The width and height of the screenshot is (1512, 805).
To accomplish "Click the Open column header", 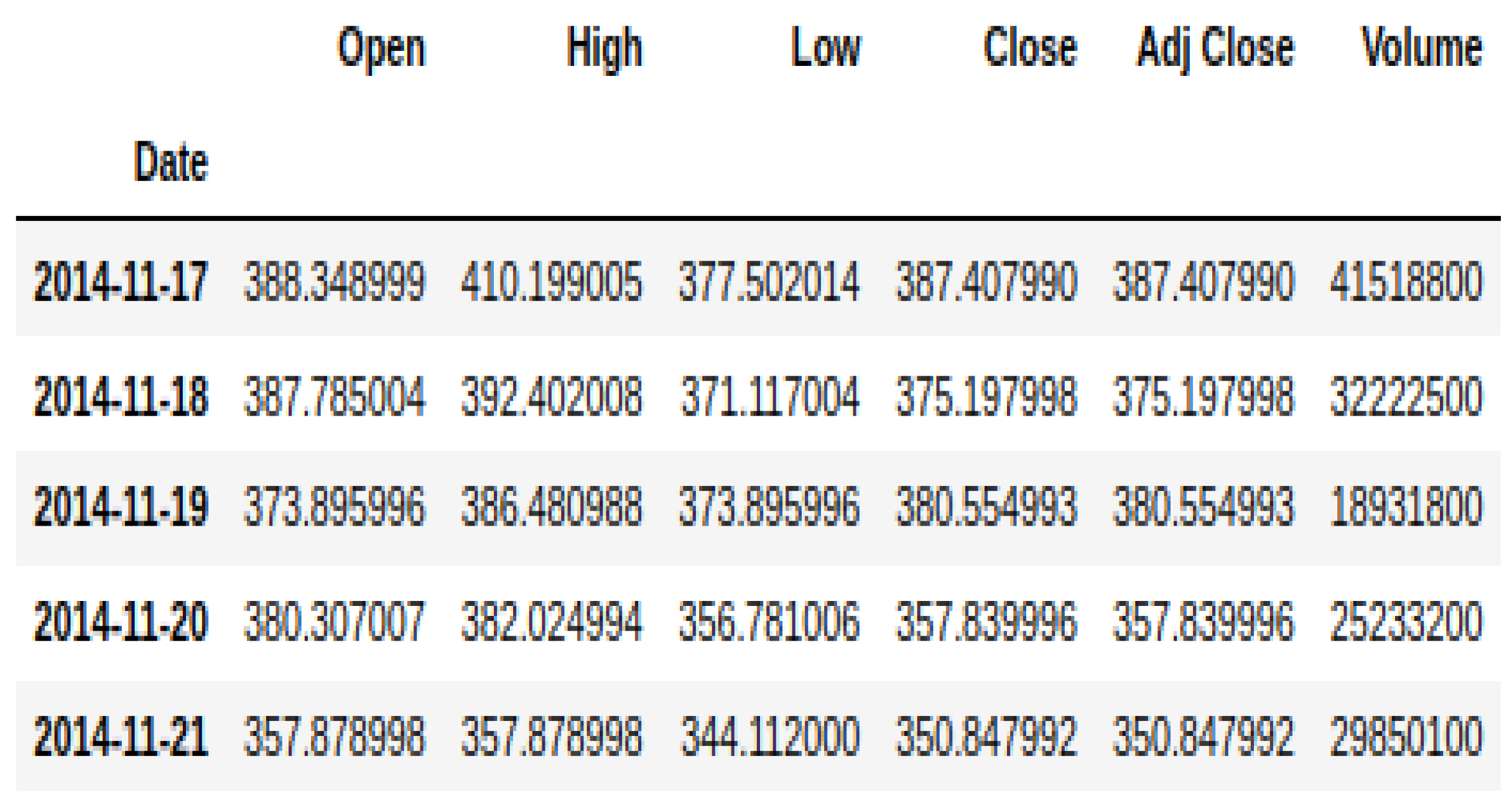I will click(x=381, y=48).
